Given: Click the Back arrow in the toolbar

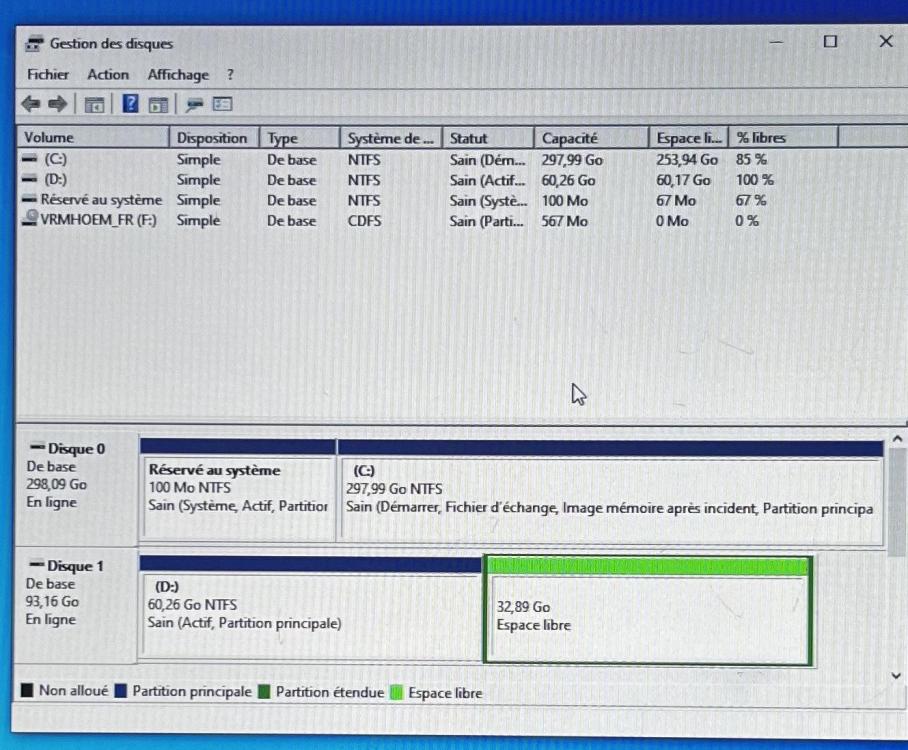Looking at the screenshot, I should (31, 104).
